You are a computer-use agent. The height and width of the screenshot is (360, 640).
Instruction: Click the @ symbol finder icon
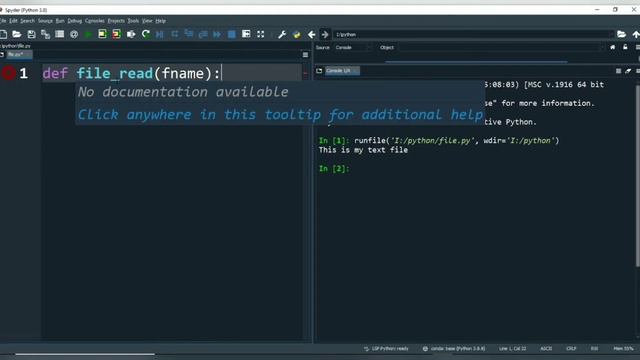point(74,34)
